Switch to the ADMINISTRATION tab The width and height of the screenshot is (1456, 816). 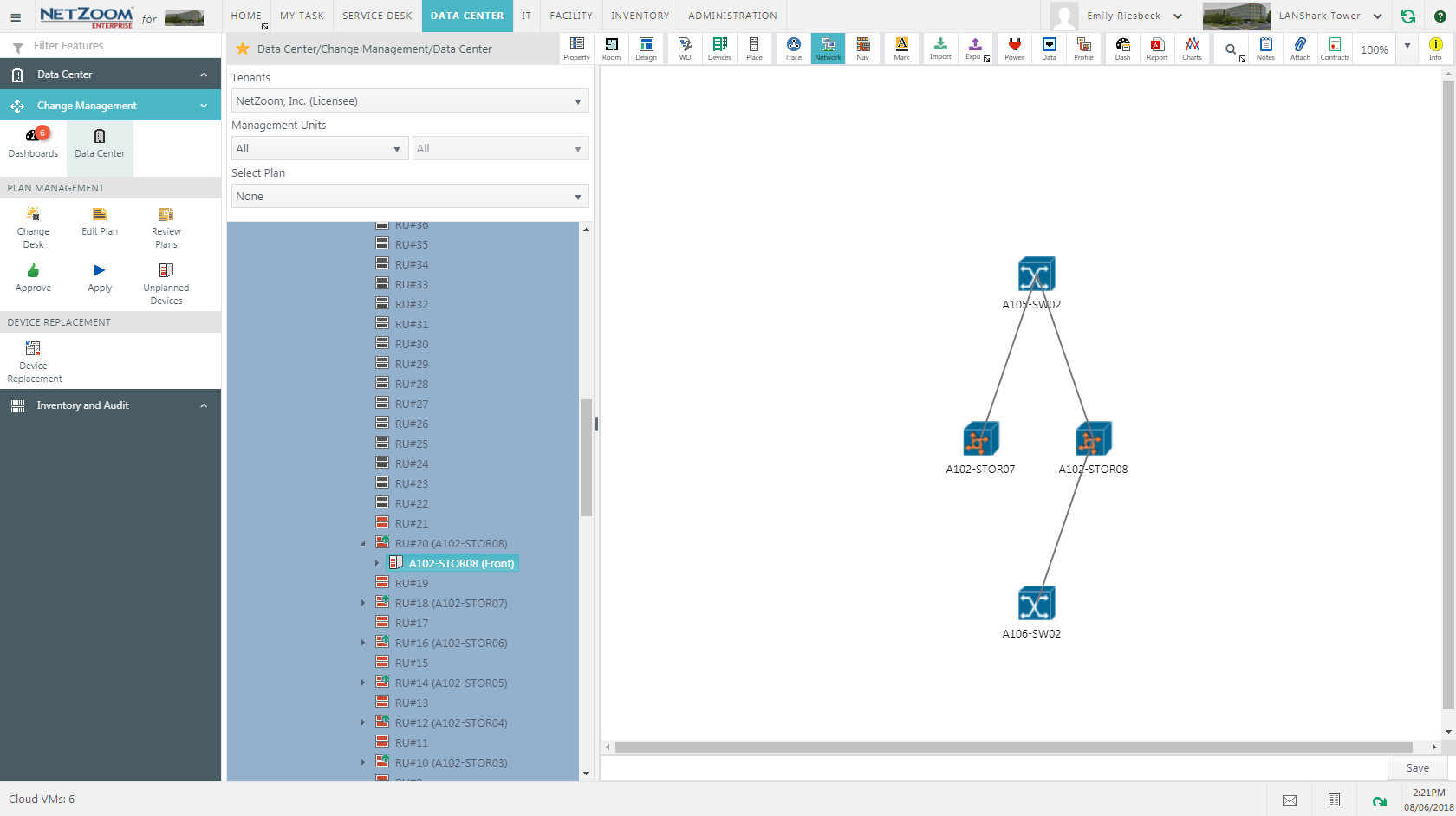732,16
